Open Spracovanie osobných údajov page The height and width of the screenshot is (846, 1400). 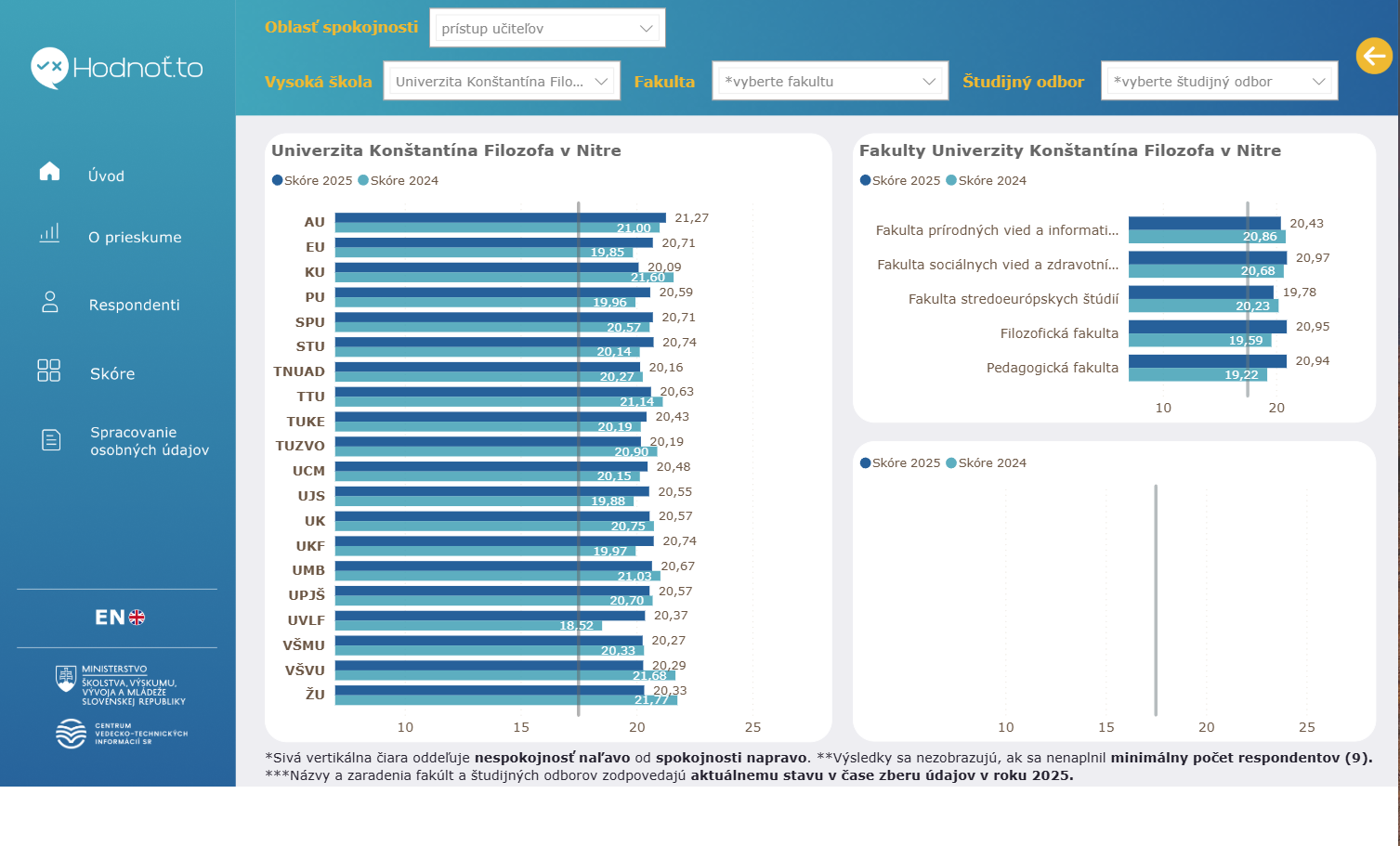click(150, 441)
